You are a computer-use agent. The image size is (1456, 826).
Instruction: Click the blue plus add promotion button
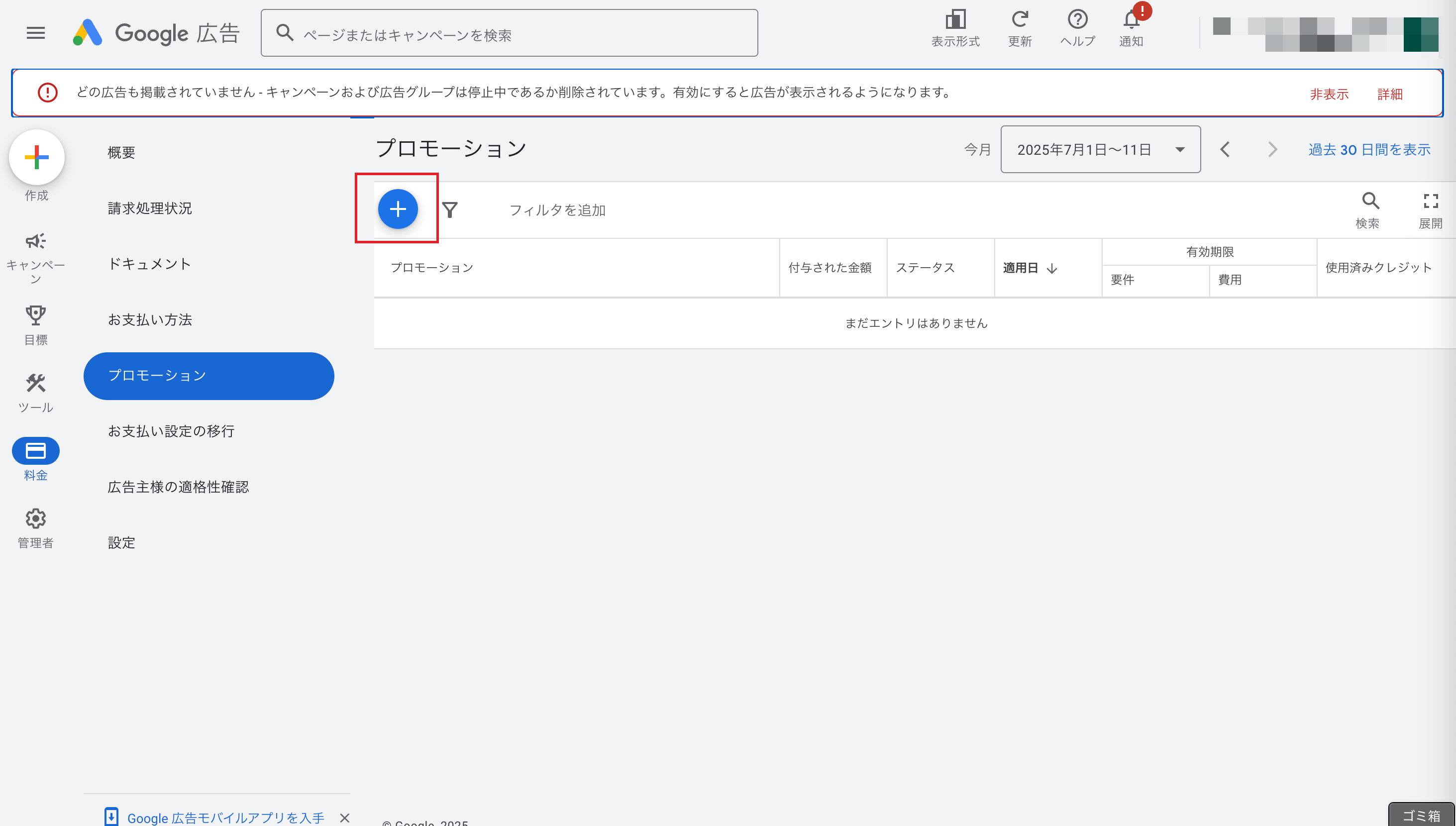[398, 209]
